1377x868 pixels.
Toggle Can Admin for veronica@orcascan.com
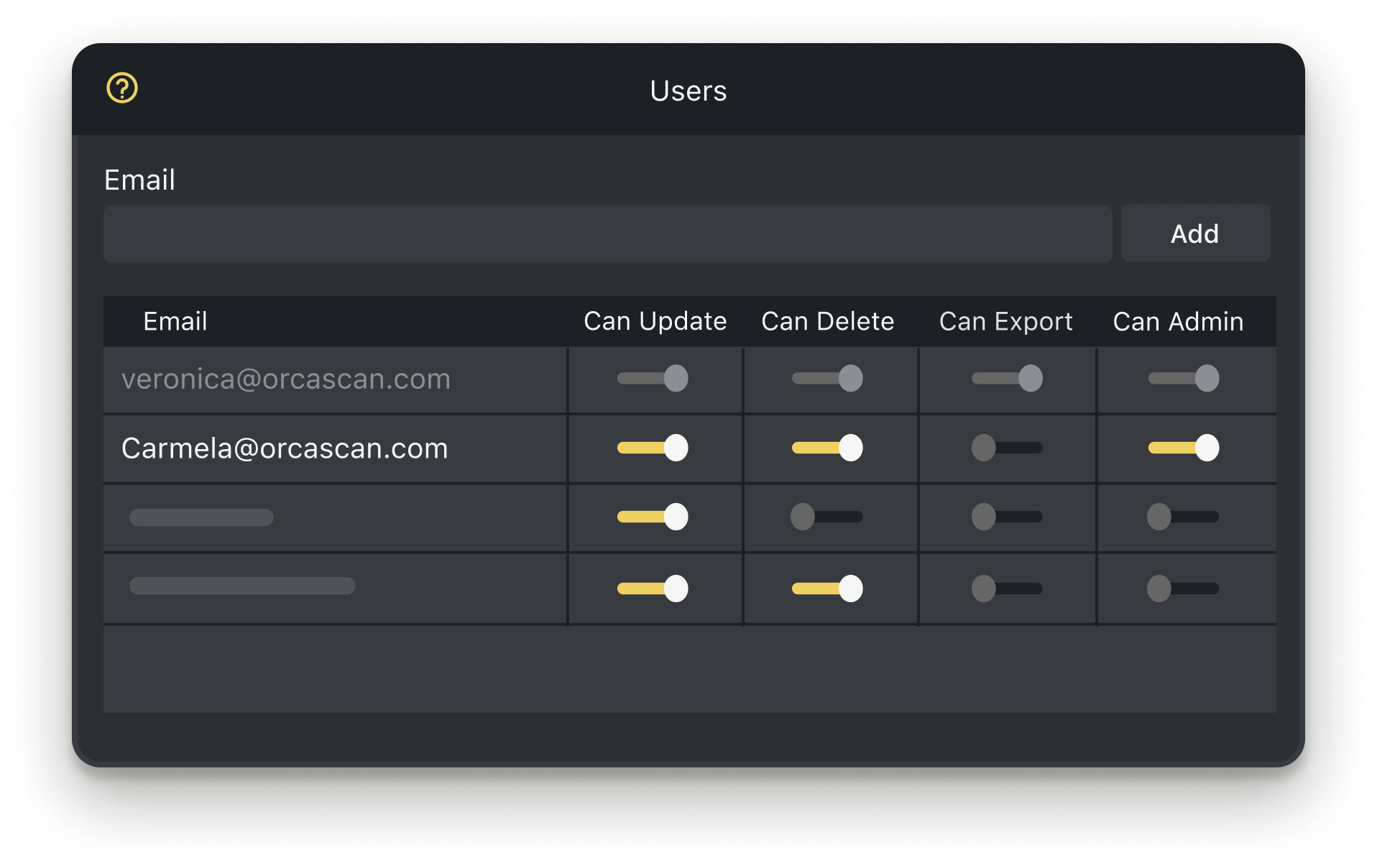tap(1183, 379)
